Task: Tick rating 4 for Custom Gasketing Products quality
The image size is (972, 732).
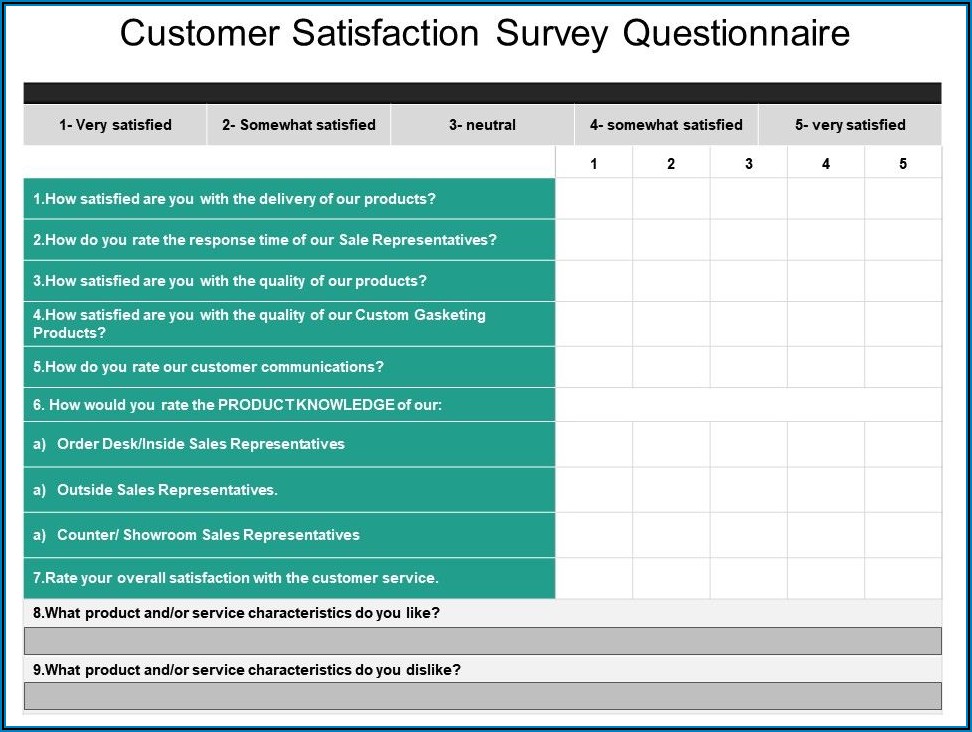Action: 826,324
